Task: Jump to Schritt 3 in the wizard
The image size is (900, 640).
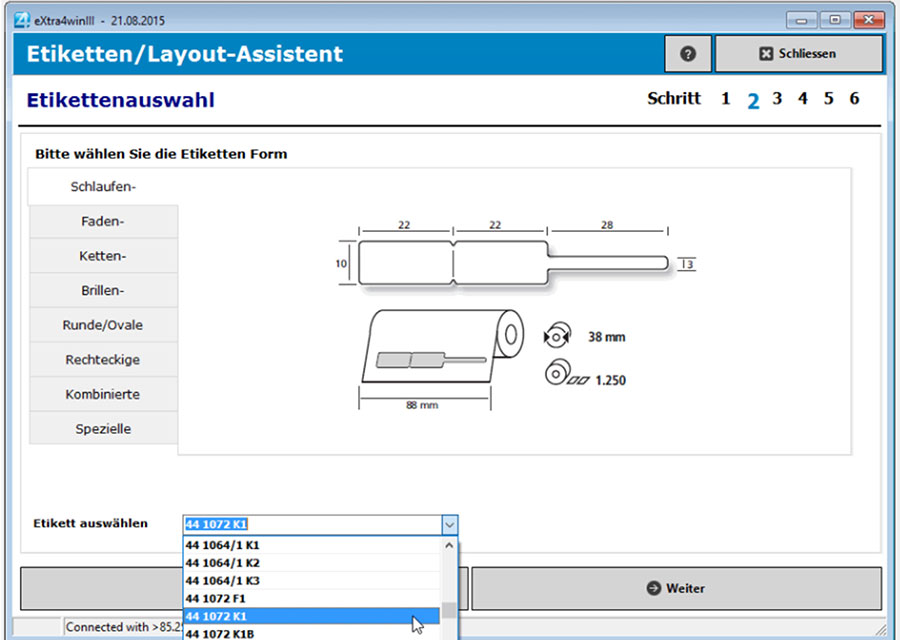Action: pyautogui.click(x=777, y=98)
